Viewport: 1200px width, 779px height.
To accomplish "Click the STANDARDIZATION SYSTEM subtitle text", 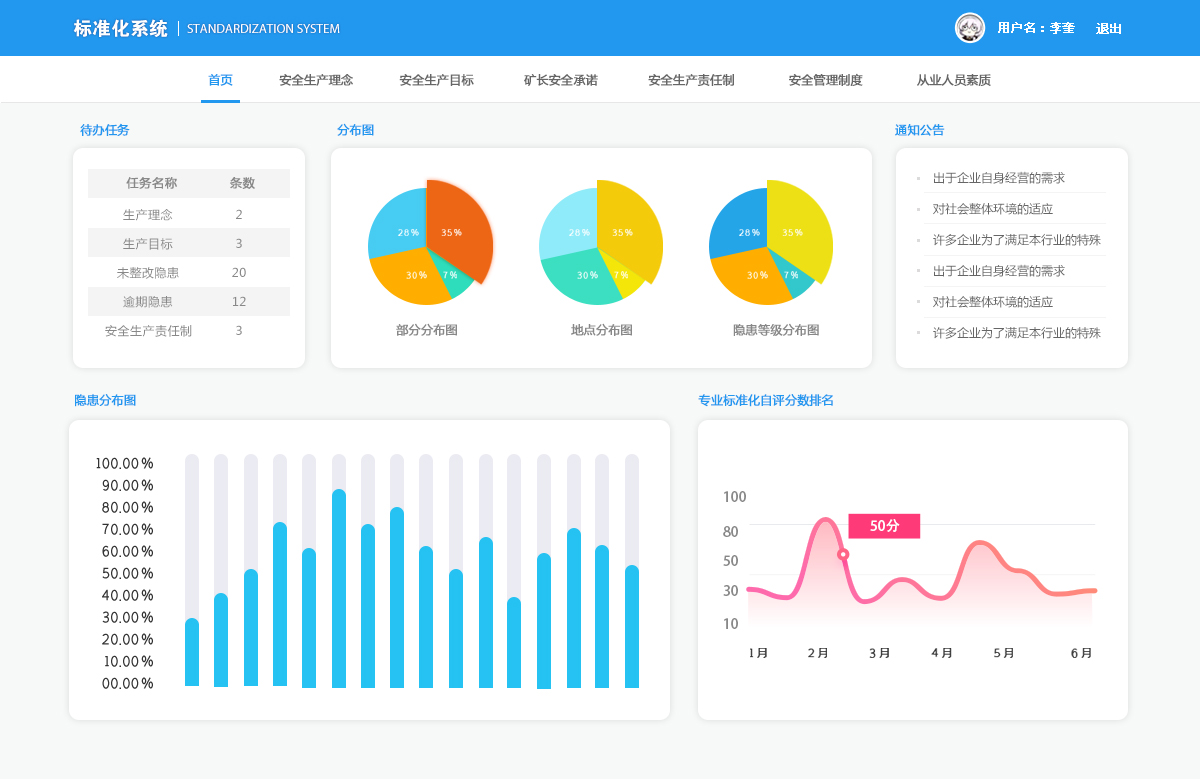I will pos(263,29).
